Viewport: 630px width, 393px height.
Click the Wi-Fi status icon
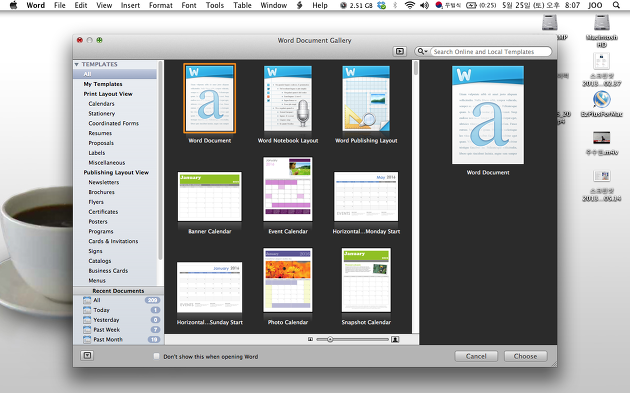point(409,5)
